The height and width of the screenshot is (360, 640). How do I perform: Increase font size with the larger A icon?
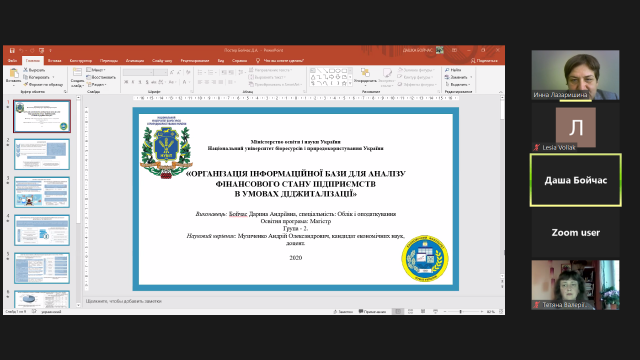172,72
